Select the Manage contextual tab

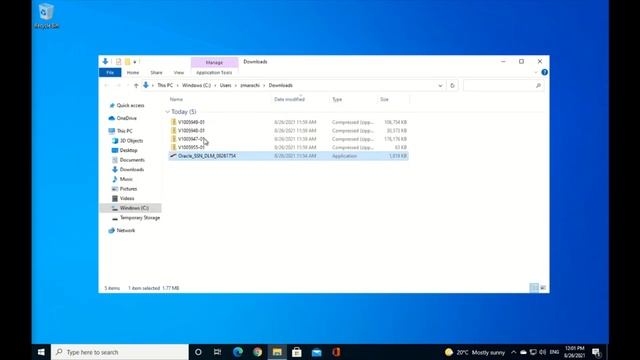pyautogui.click(x=214, y=62)
